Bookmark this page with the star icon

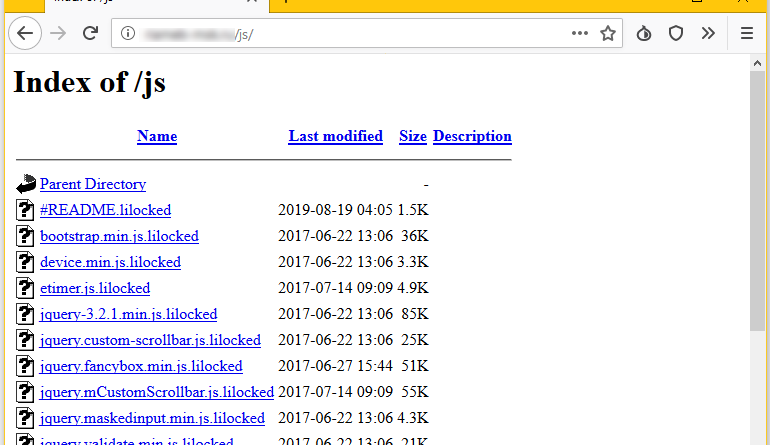pyautogui.click(x=608, y=33)
